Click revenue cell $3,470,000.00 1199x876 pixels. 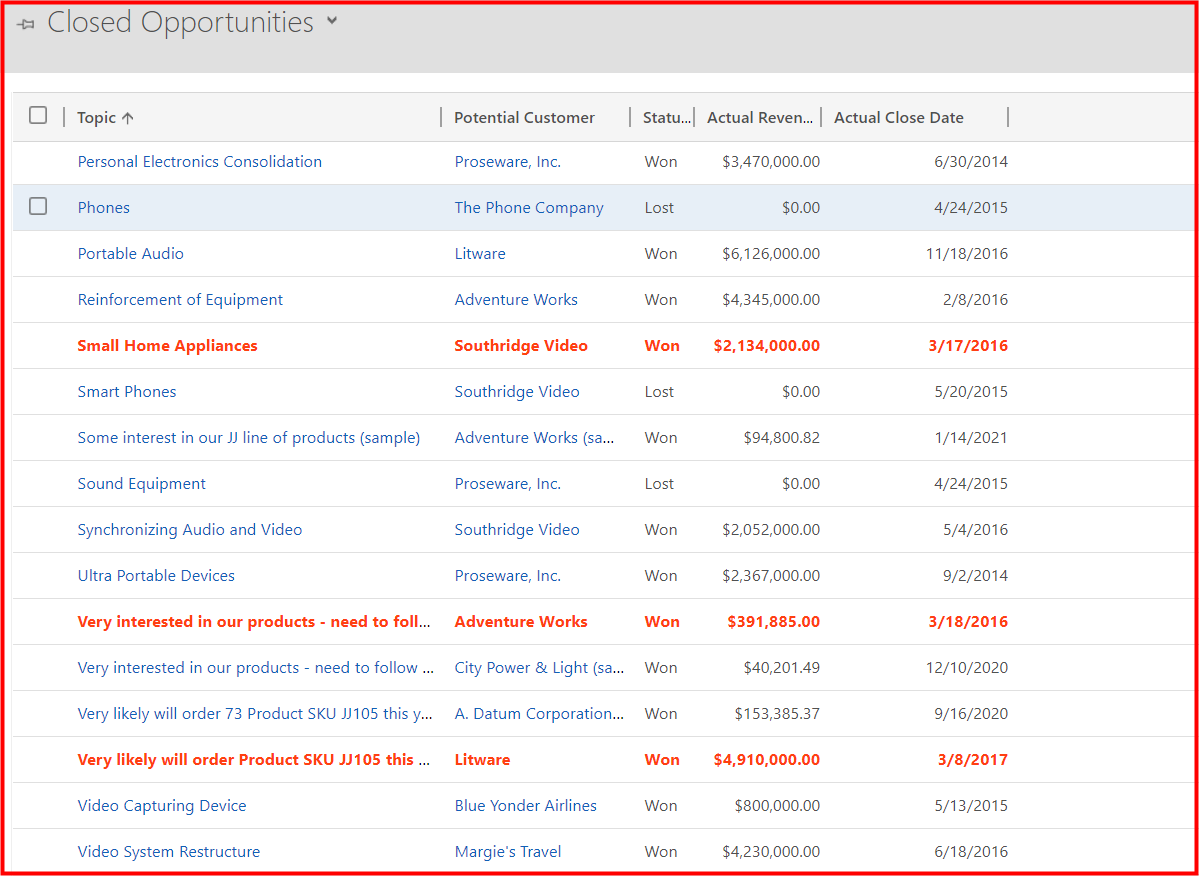tap(771, 162)
